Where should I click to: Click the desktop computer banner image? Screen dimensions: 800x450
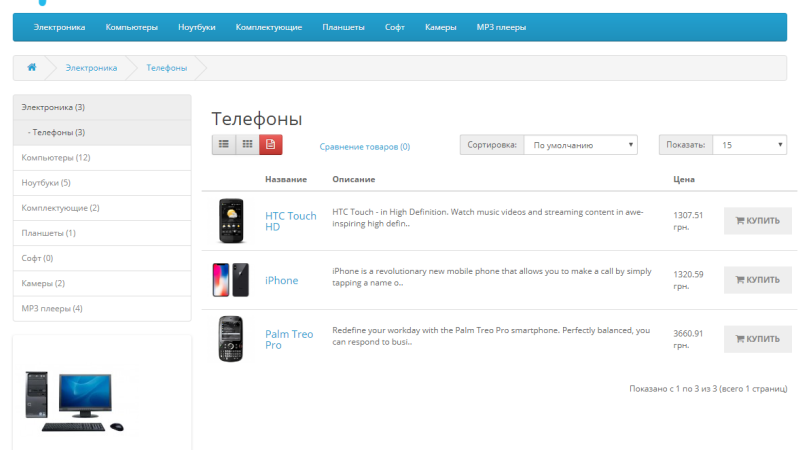tap(75, 402)
